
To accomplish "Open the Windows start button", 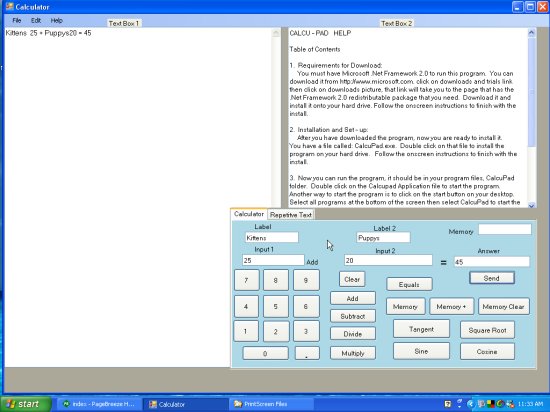I will pyautogui.click(x=26, y=404).
